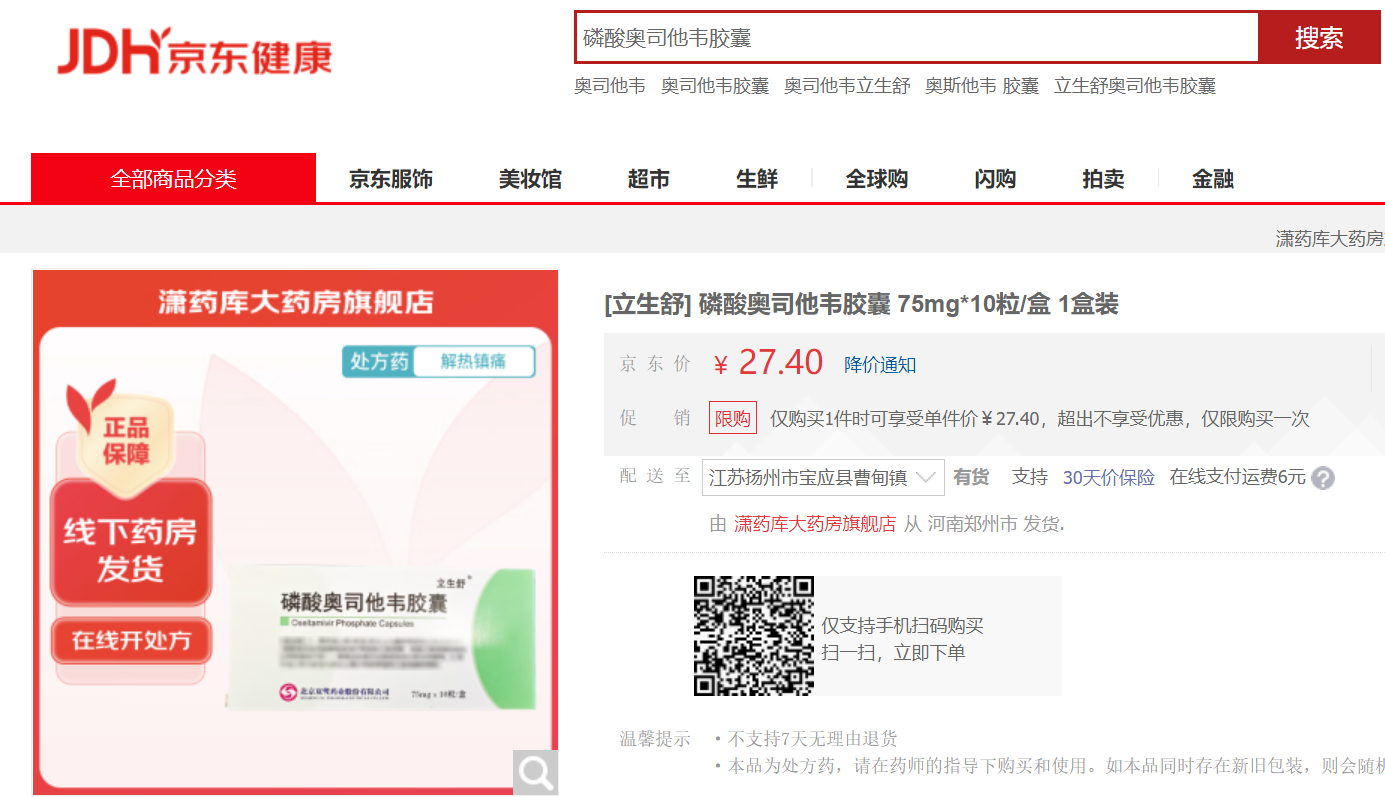The width and height of the screenshot is (1385, 797).
Task: Select the search suggestion 奥司他韦立生舒
Action: 847,86
